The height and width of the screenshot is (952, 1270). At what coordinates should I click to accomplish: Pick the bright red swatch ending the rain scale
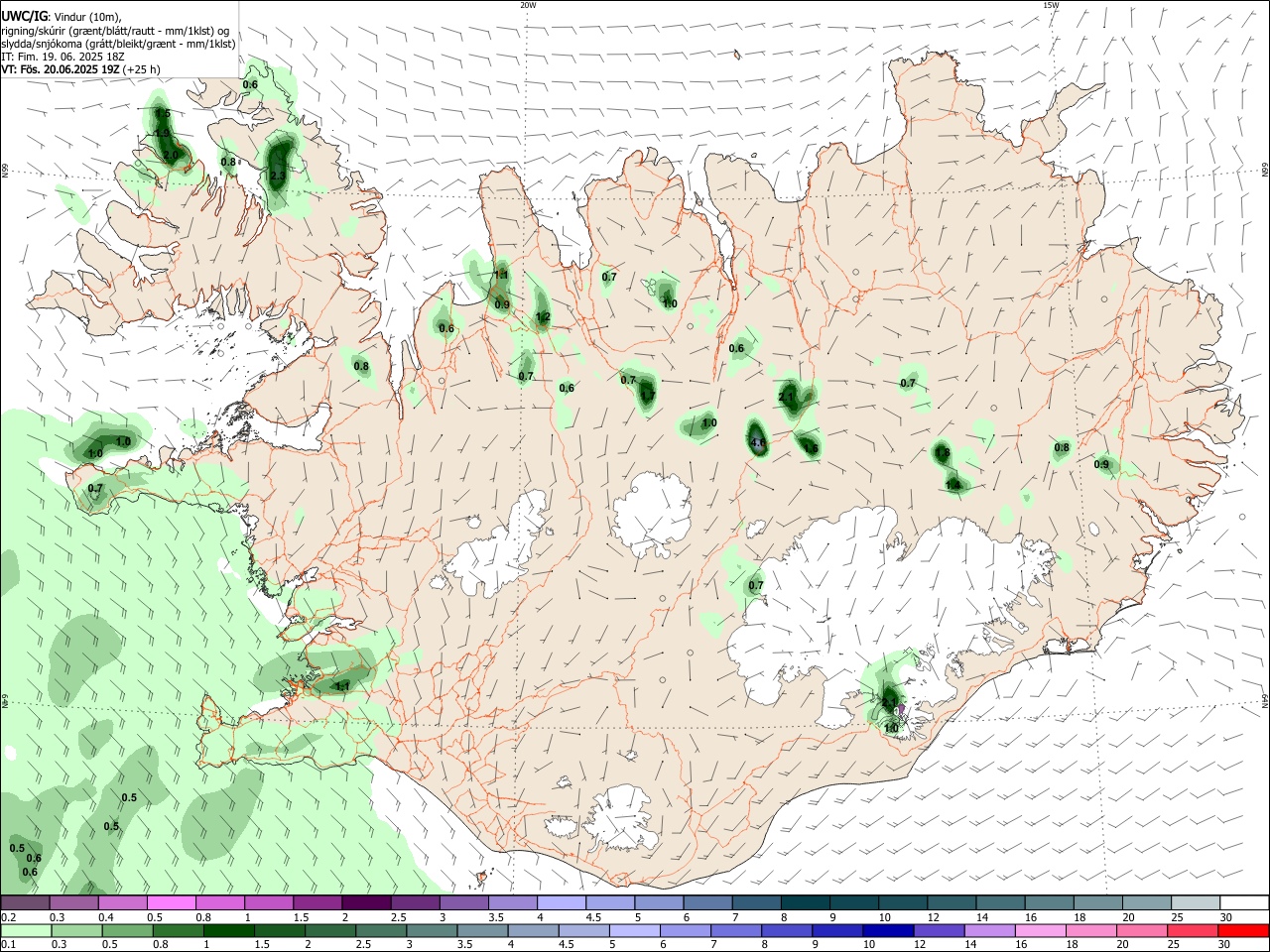[1243, 930]
